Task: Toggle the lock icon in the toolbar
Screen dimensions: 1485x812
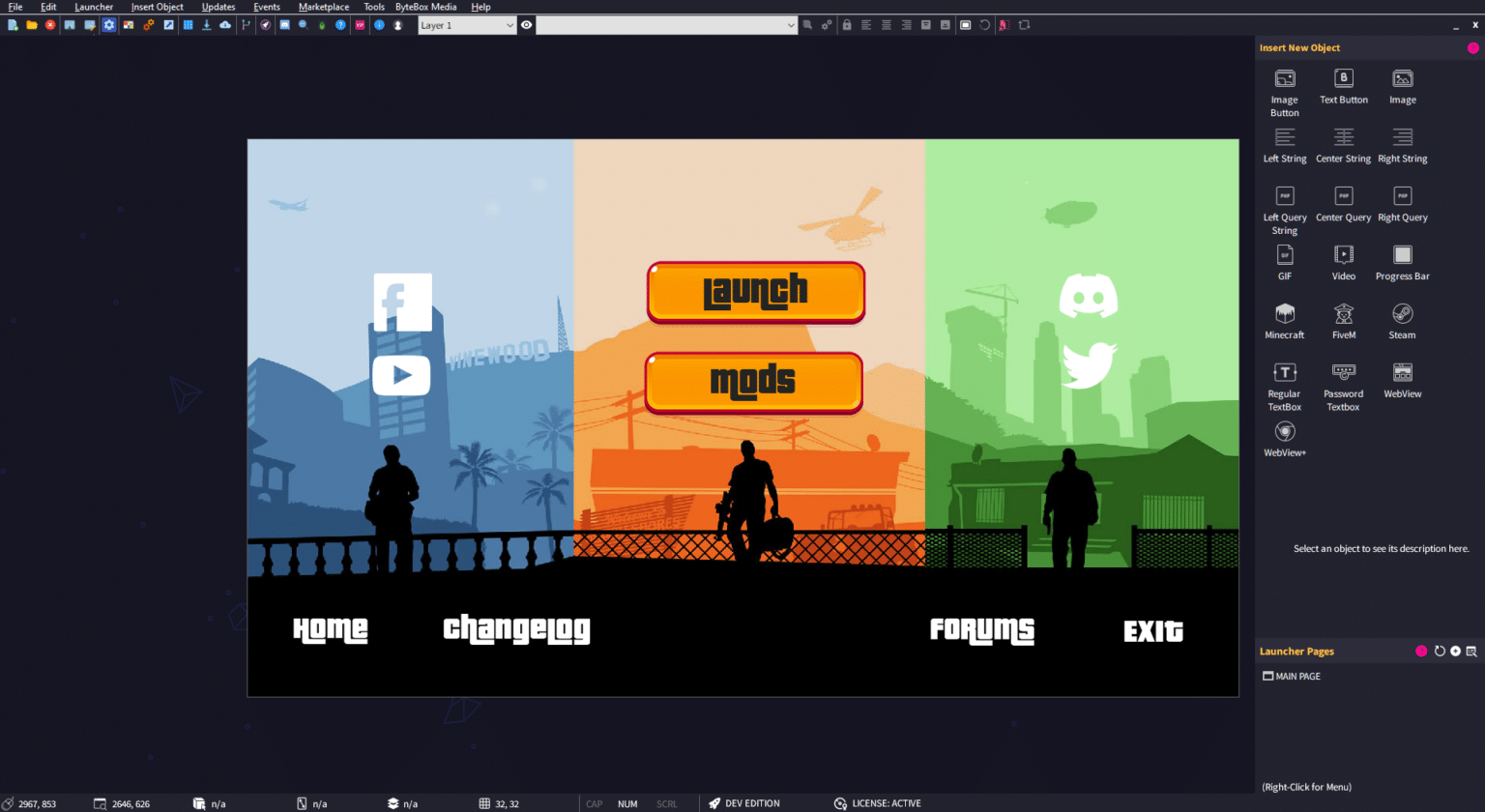Action: (846, 24)
